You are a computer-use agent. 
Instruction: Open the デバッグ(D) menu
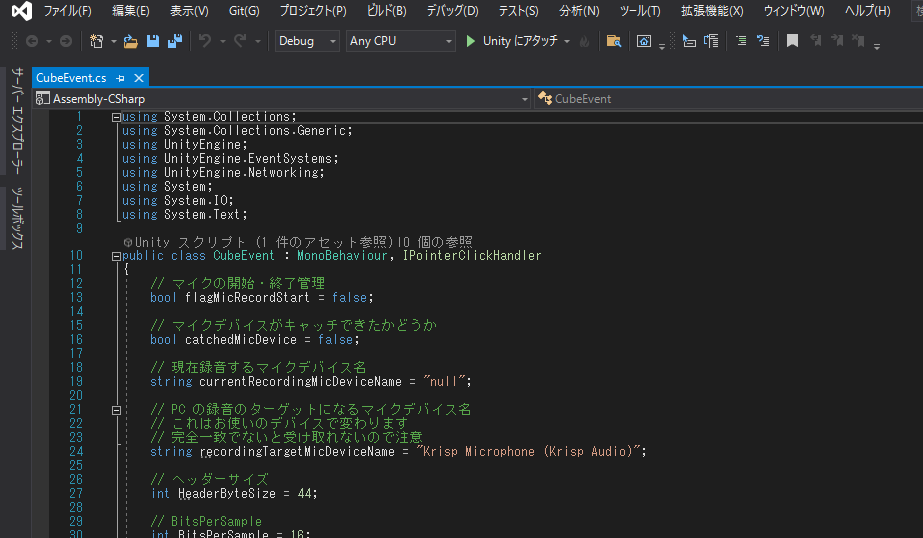452,11
